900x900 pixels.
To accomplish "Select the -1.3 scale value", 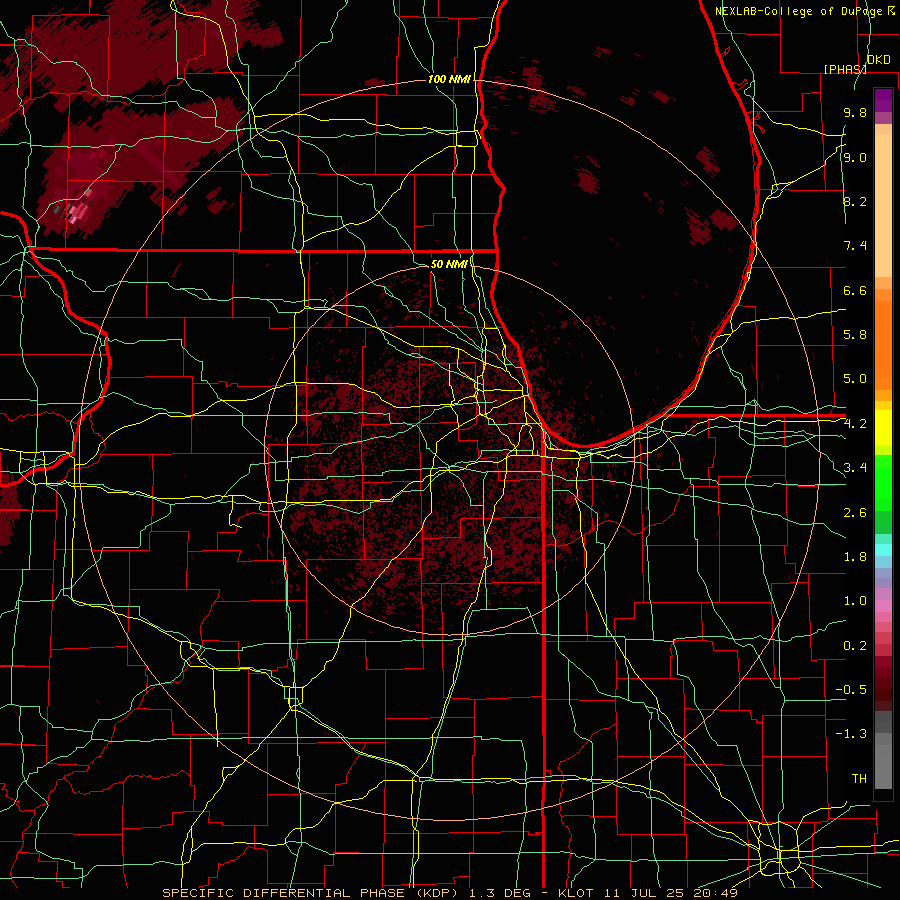I will (x=851, y=734).
